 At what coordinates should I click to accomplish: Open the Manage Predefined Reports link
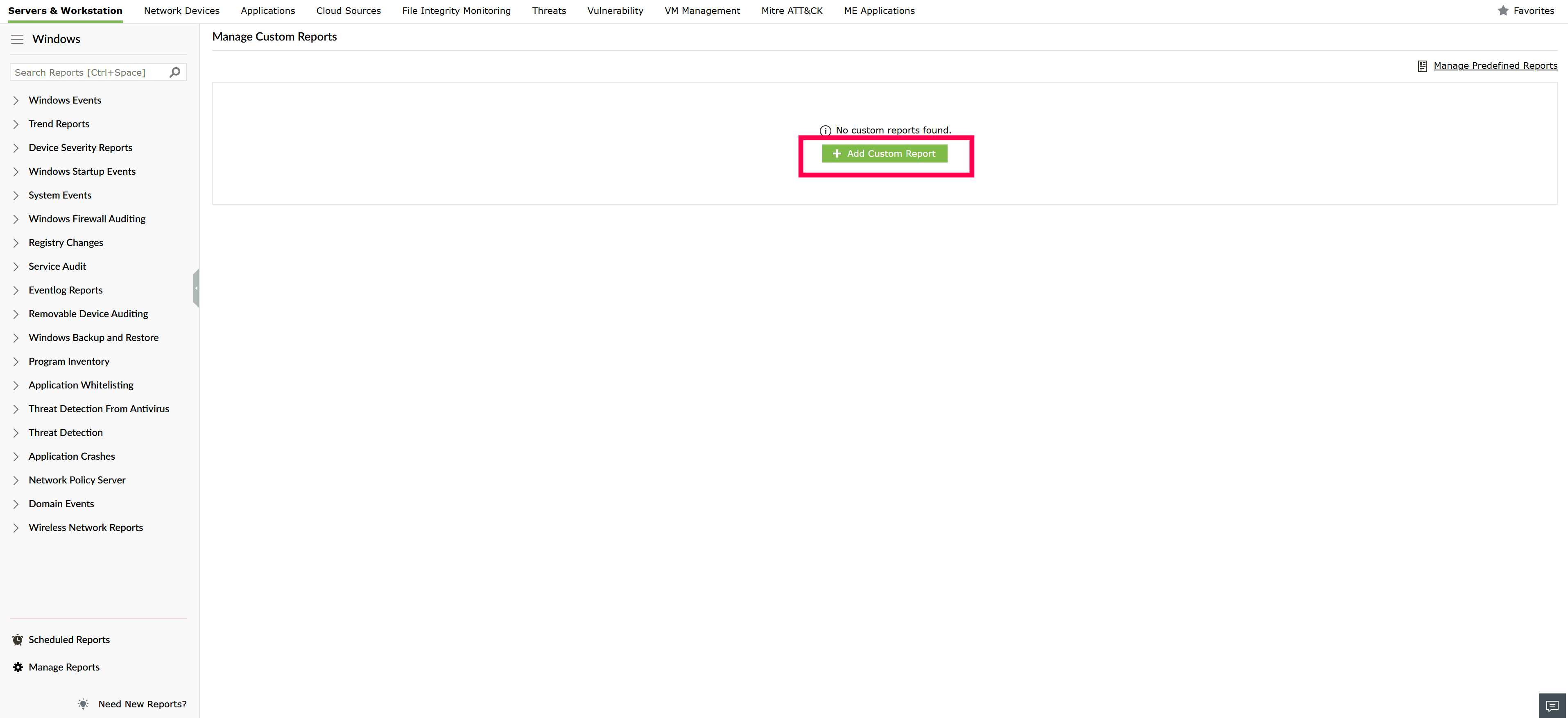[x=1495, y=66]
